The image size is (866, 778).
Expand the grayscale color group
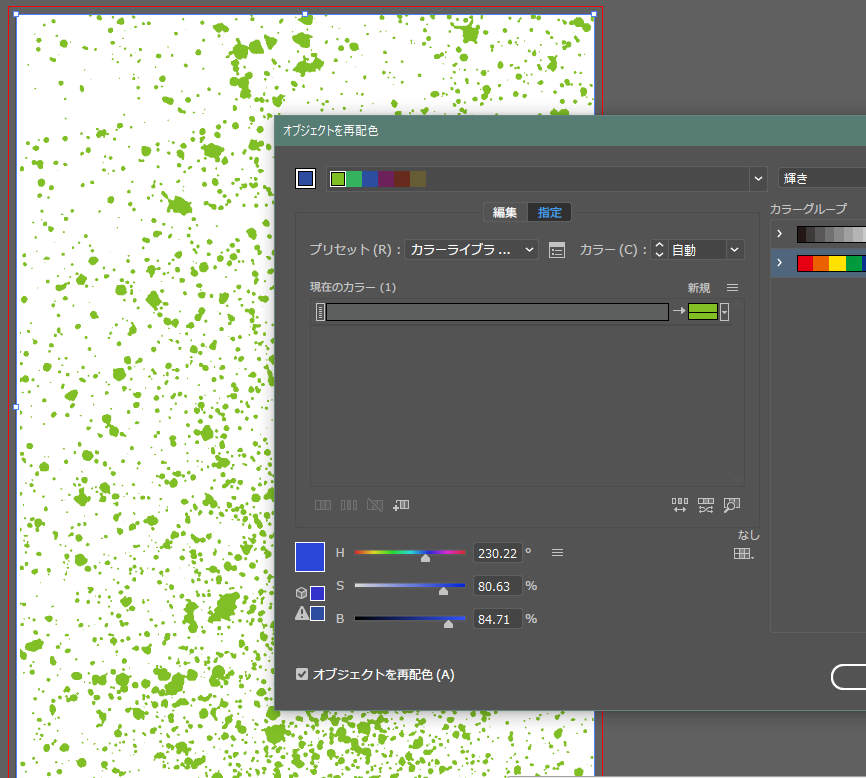click(x=779, y=234)
